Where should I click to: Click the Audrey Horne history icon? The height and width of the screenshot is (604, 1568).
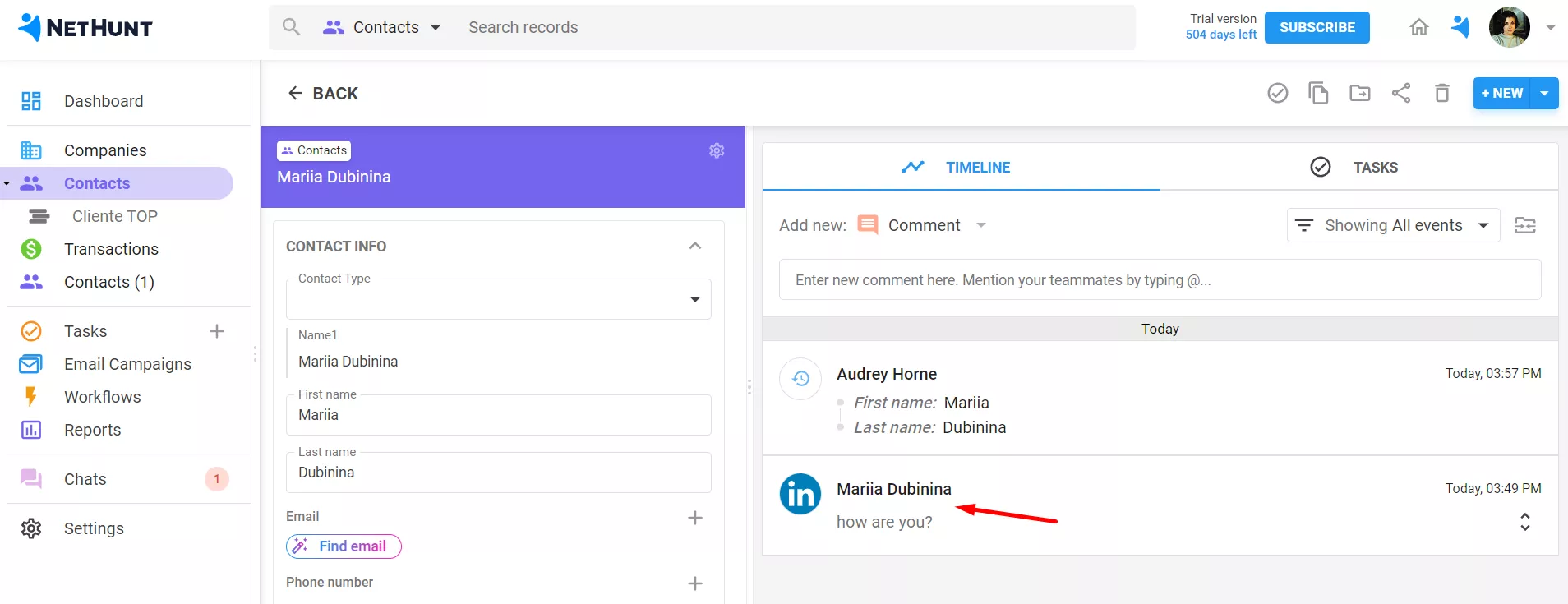(800, 379)
